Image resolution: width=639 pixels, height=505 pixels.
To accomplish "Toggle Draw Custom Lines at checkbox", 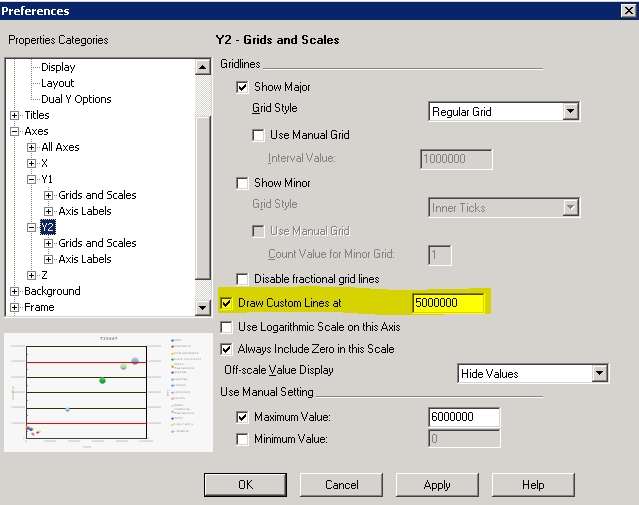I will 226,303.
